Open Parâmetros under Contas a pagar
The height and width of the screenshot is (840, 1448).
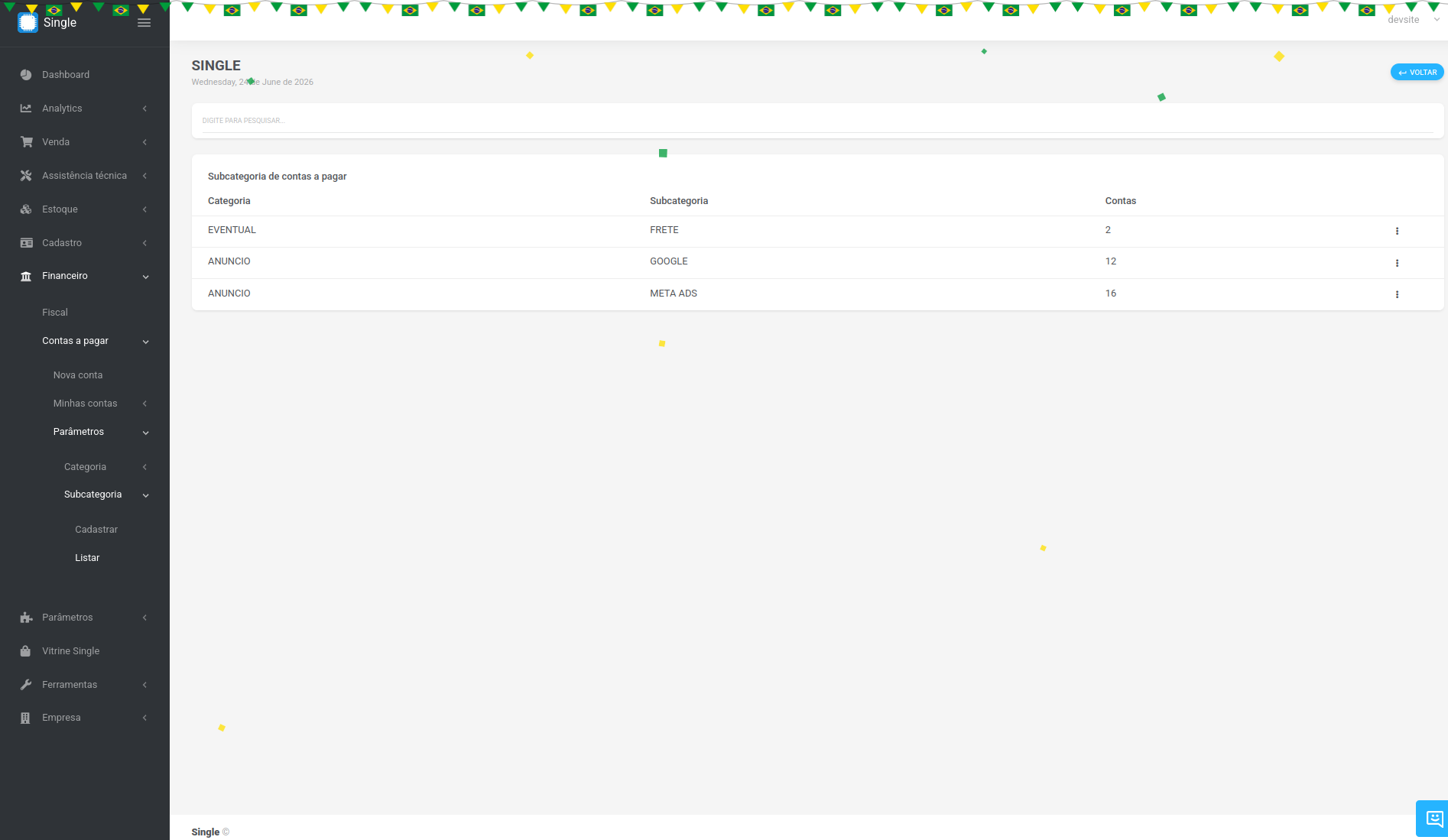pyautogui.click(x=79, y=432)
